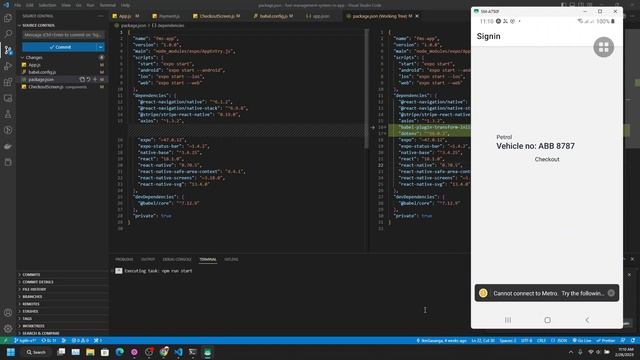Image resolution: width=640 pixels, height=360 pixels.
Task: Select the Terminal panel tab
Action: point(208,260)
